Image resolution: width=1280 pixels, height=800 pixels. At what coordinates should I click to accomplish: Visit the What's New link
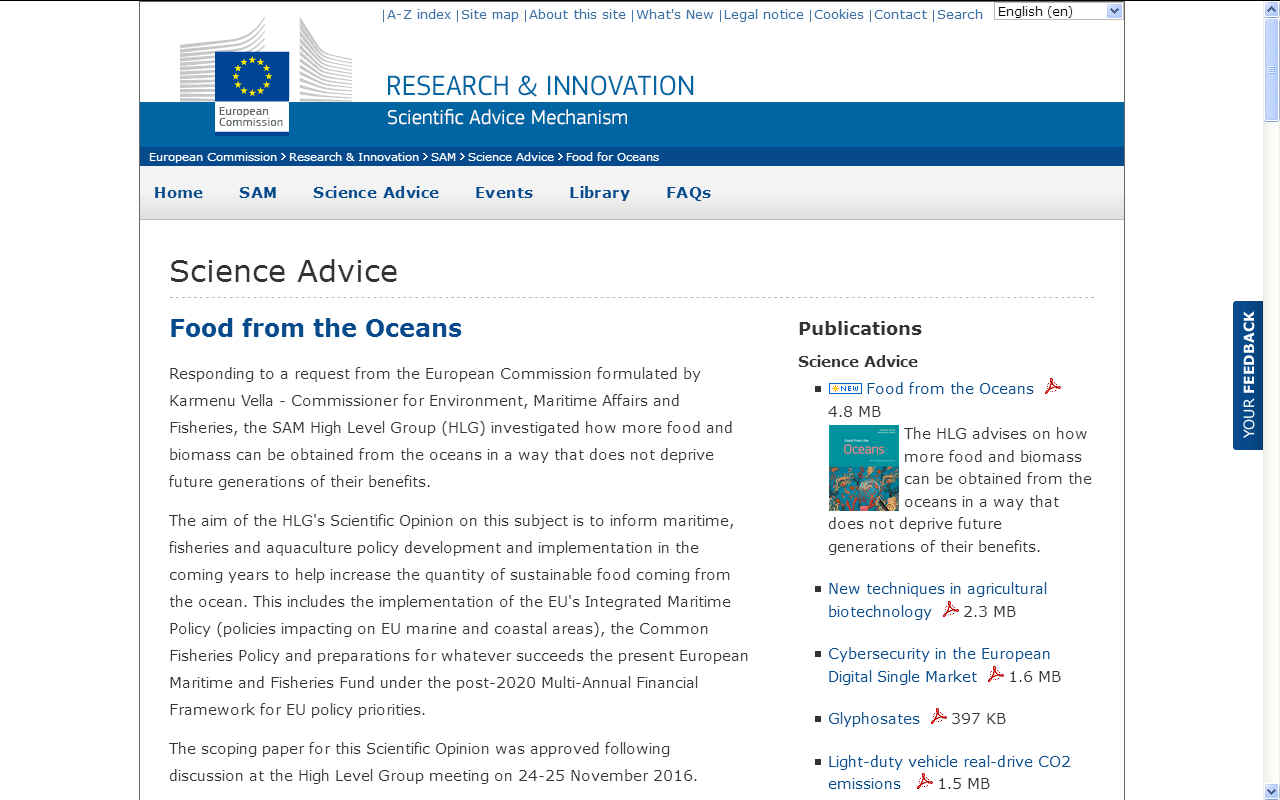click(675, 14)
